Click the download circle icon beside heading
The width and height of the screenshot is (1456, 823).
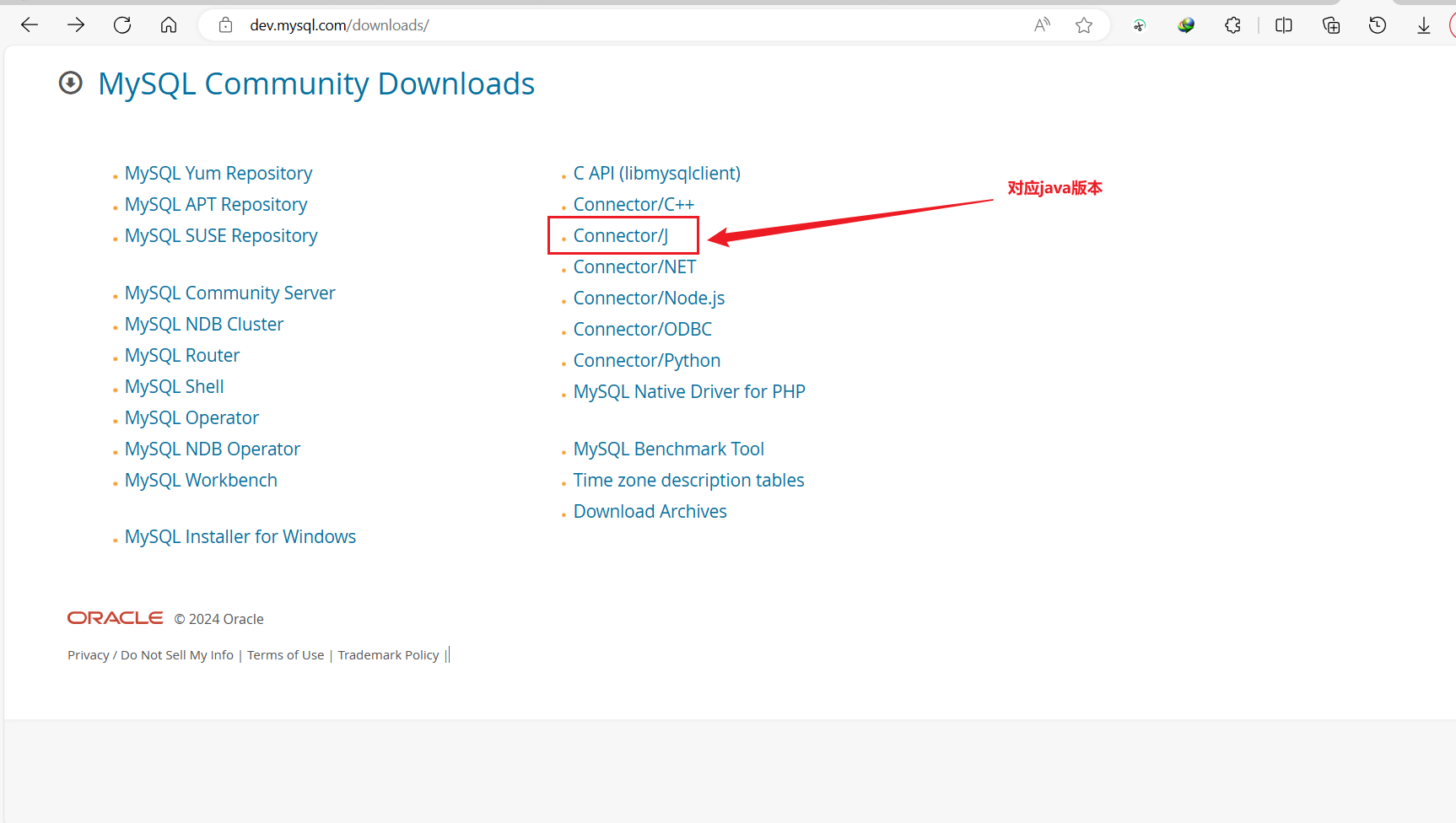click(x=71, y=83)
